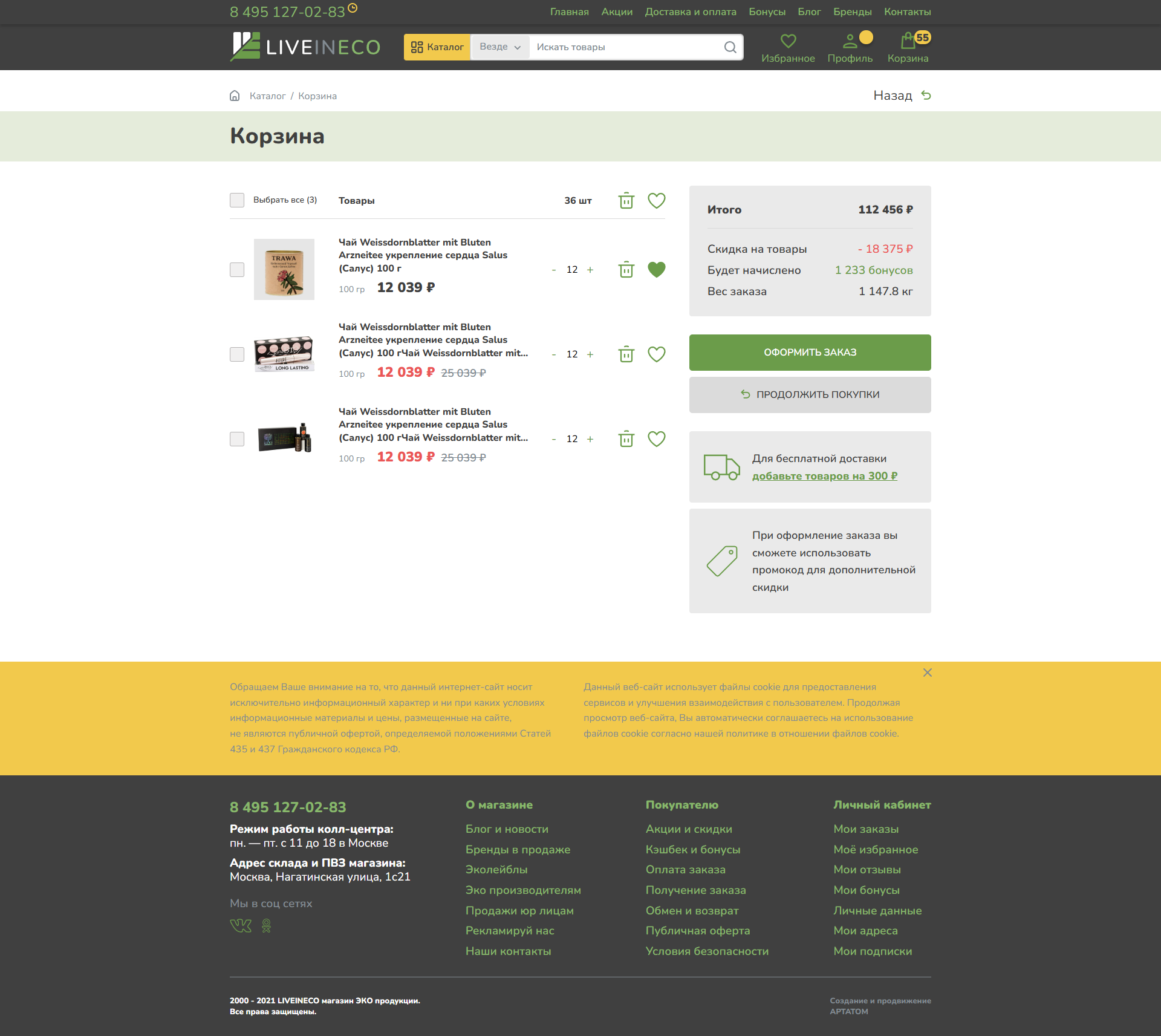Click the search magnifier icon
Screen dimensions: 1161x1036
pos(730,47)
